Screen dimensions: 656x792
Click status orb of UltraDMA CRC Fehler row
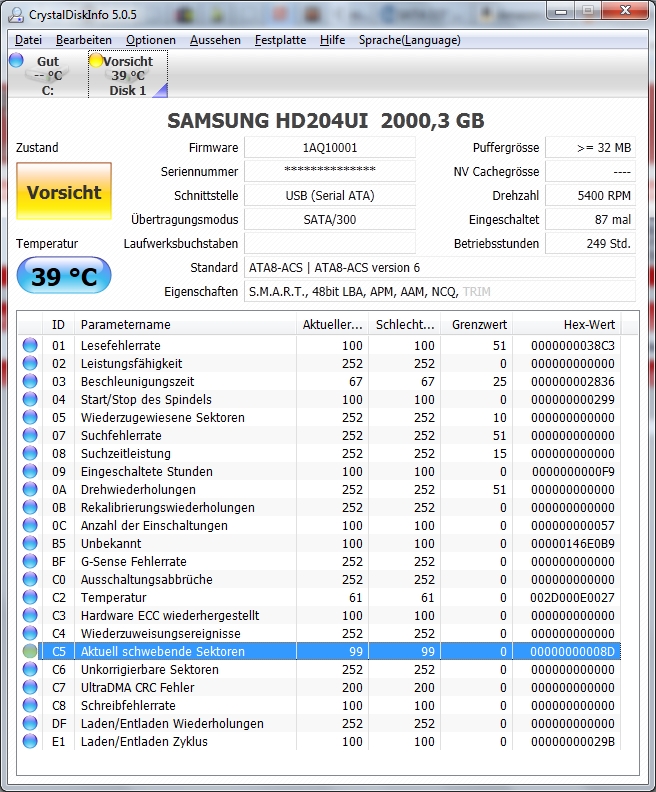click(x=30, y=687)
